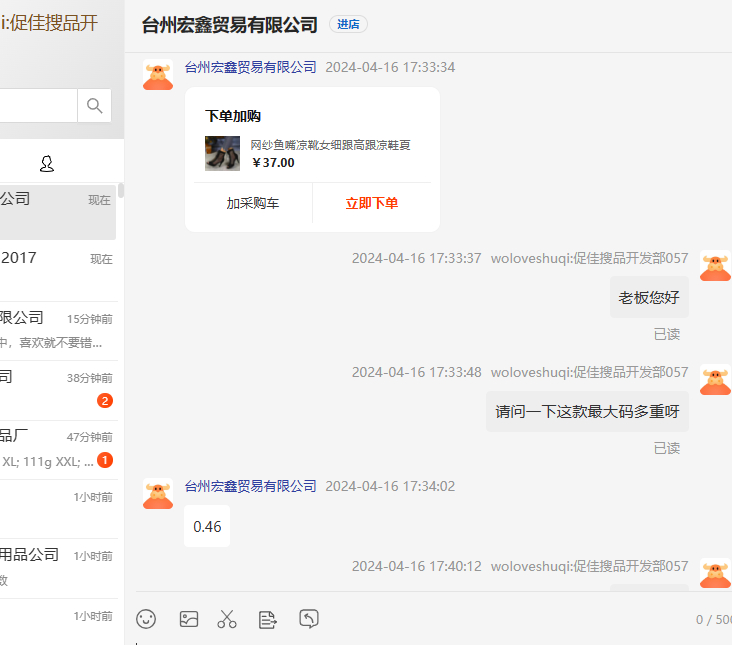Open the emoji picker in chat toolbar
Image resolution: width=732 pixels, height=645 pixels.
click(146, 619)
